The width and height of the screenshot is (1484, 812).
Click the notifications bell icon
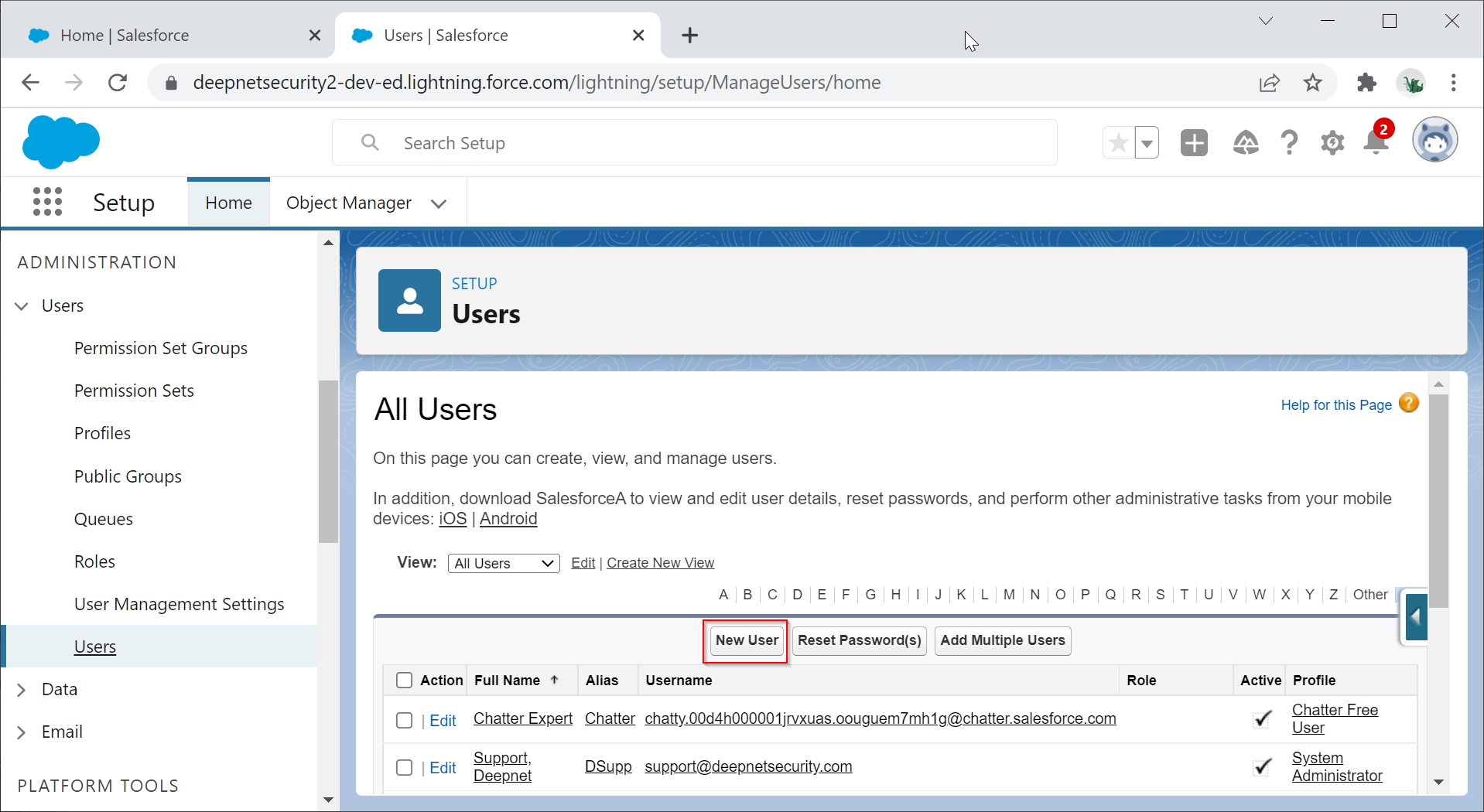1376,142
